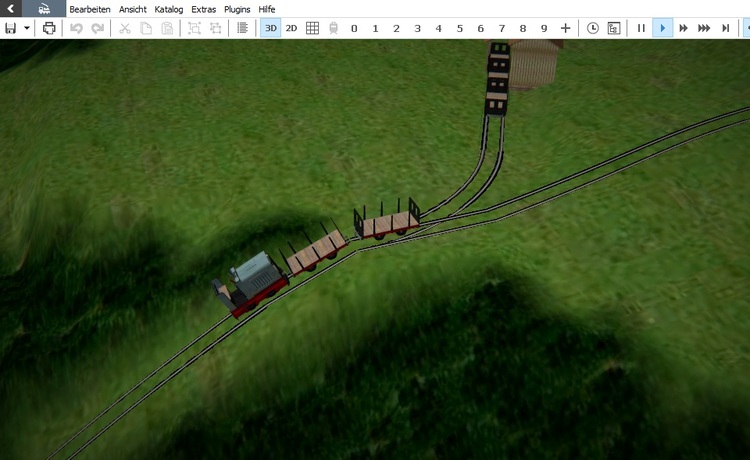The width and height of the screenshot is (750, 460).
Task: Open the locomotive application tab
Action: pos(44,9)
